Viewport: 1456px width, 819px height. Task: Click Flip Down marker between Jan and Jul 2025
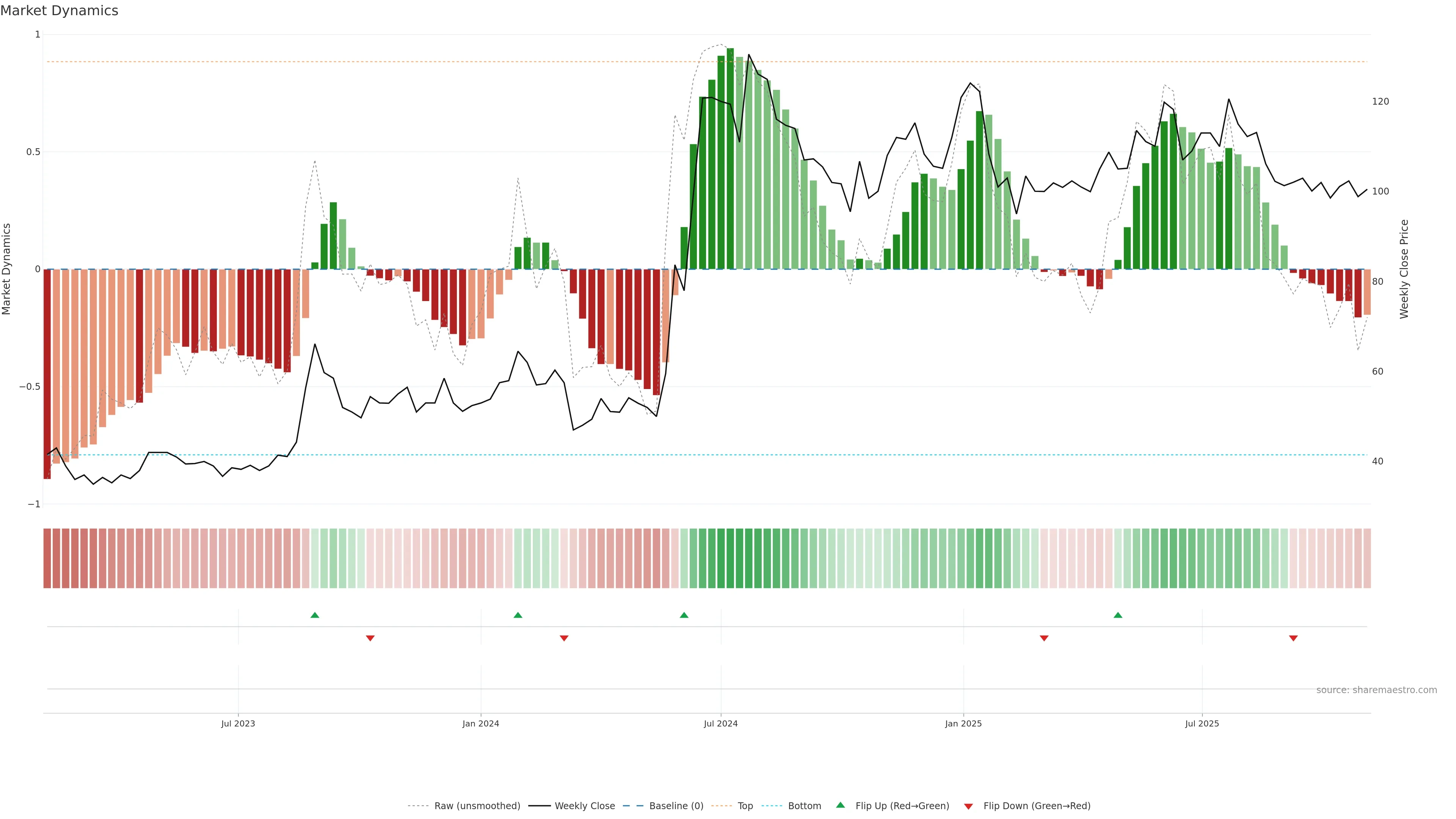point(1044,638)
